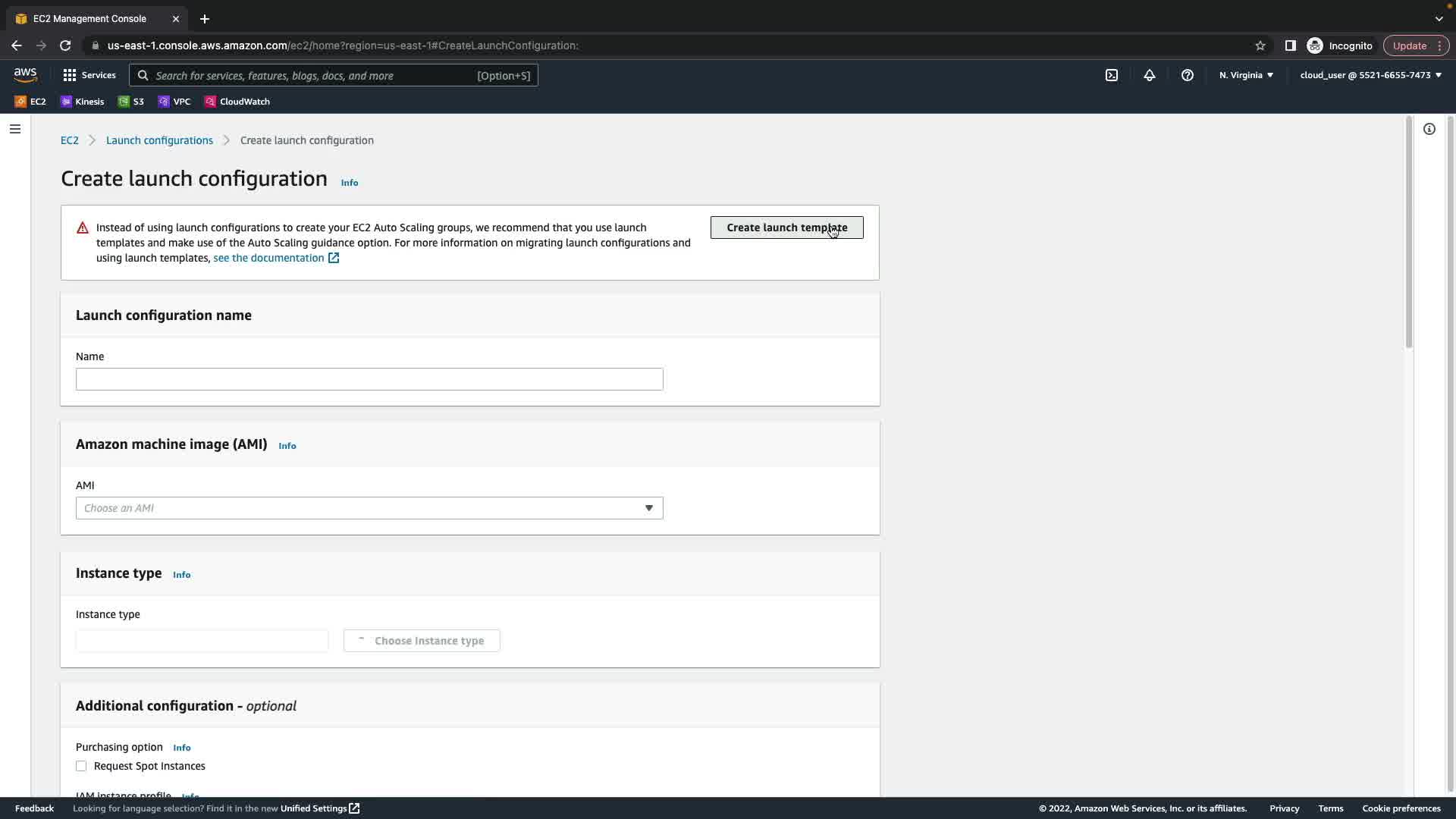Toggle the side navigation hamburger menu
The image size is (1456, 819).
click(x=14, y=129)
